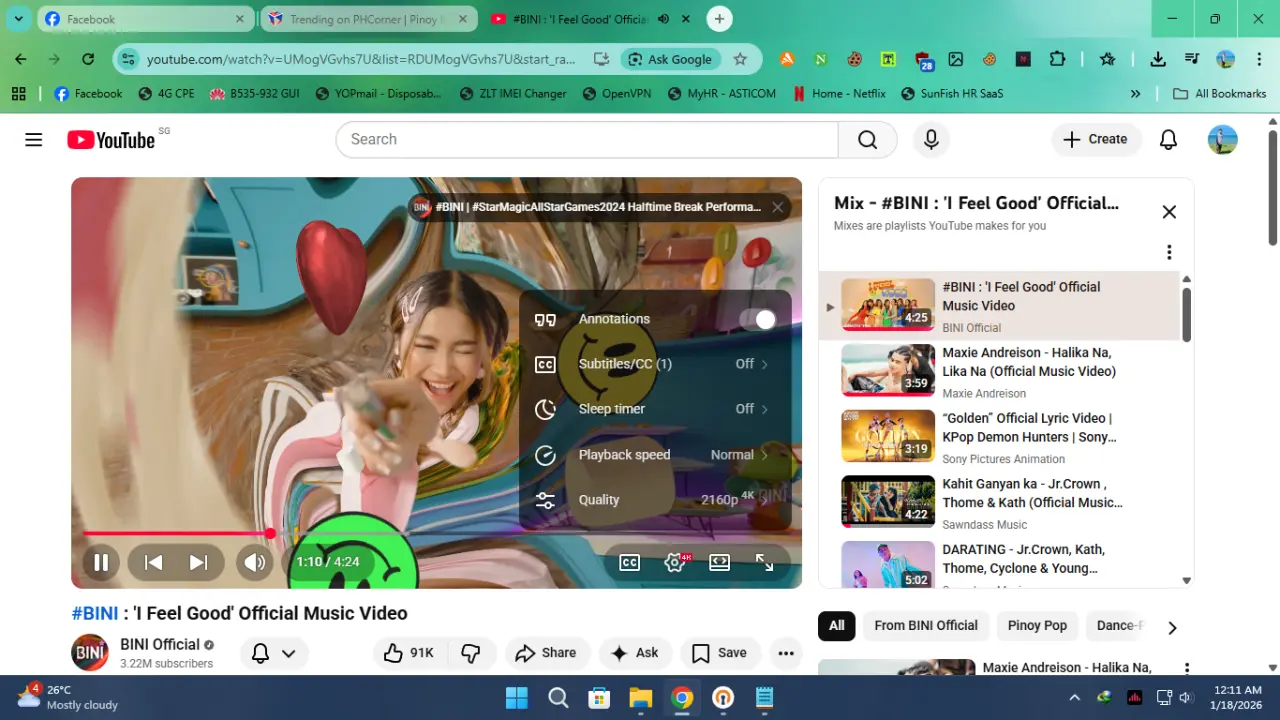
Task: Skip to the previous video in player
Action: pyautogui.click(x=153, y=562)
